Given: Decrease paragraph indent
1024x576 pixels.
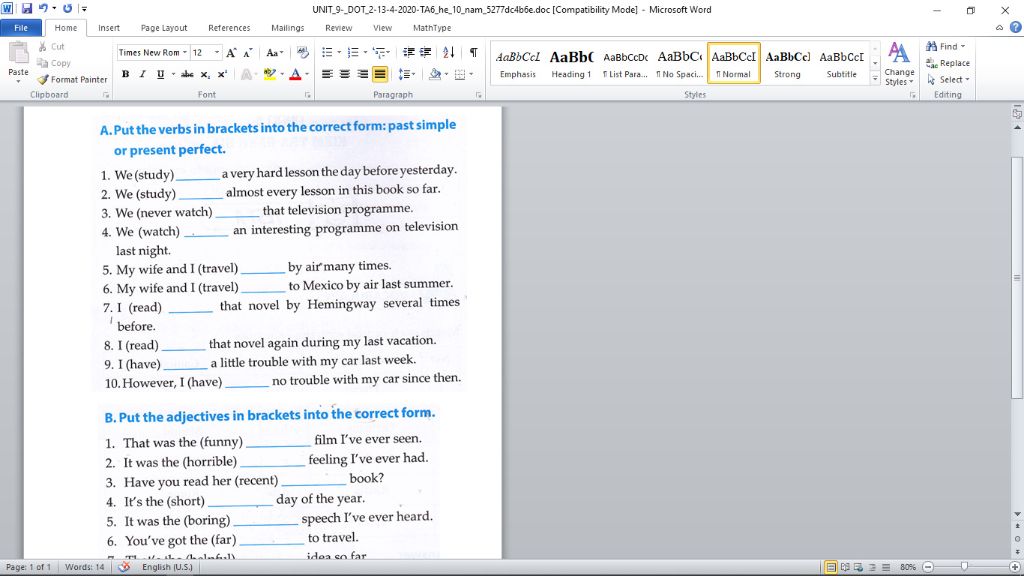Looking at the screenshot, I should coord(409,53).
